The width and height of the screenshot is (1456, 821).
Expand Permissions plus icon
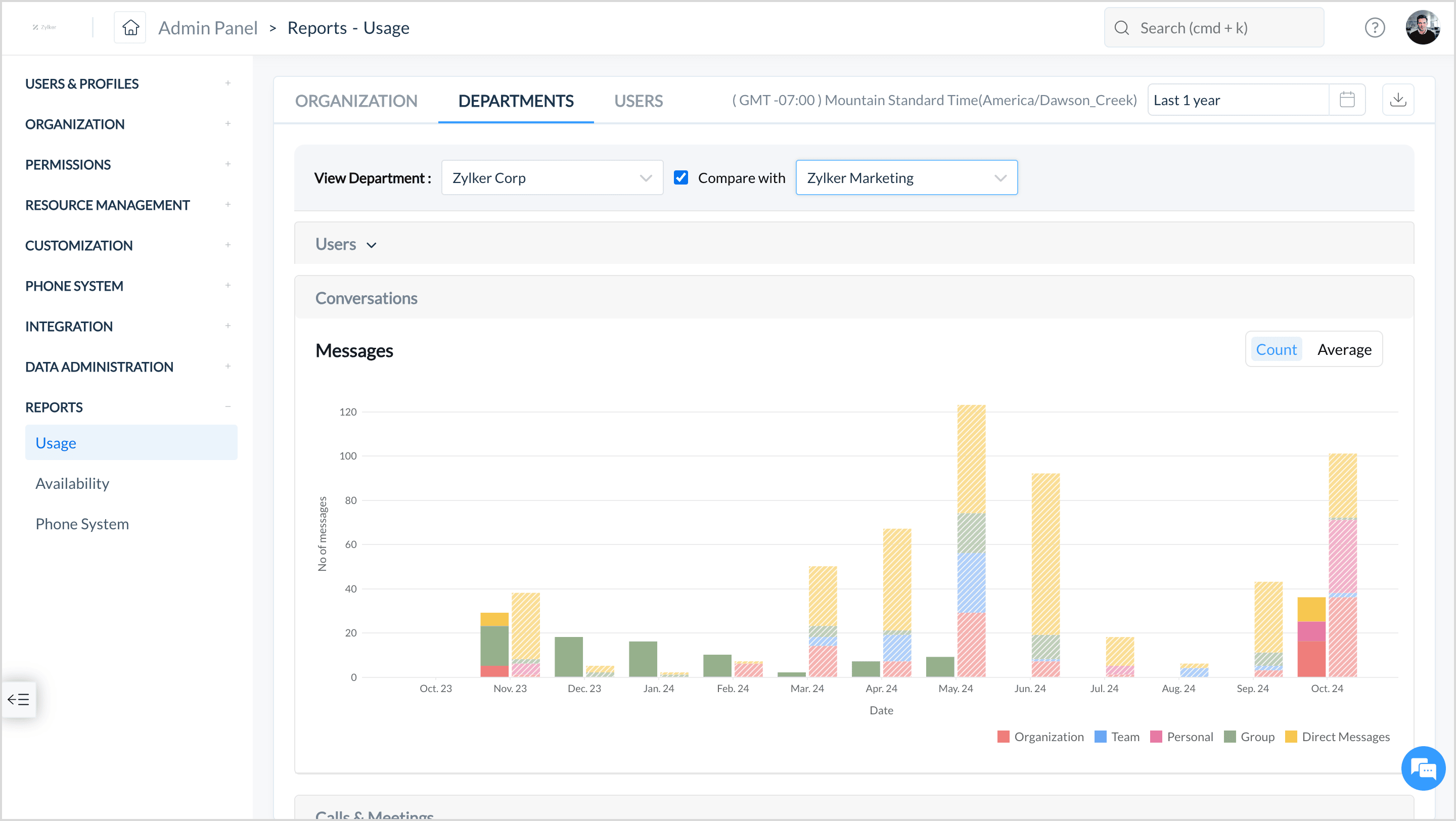228,164
